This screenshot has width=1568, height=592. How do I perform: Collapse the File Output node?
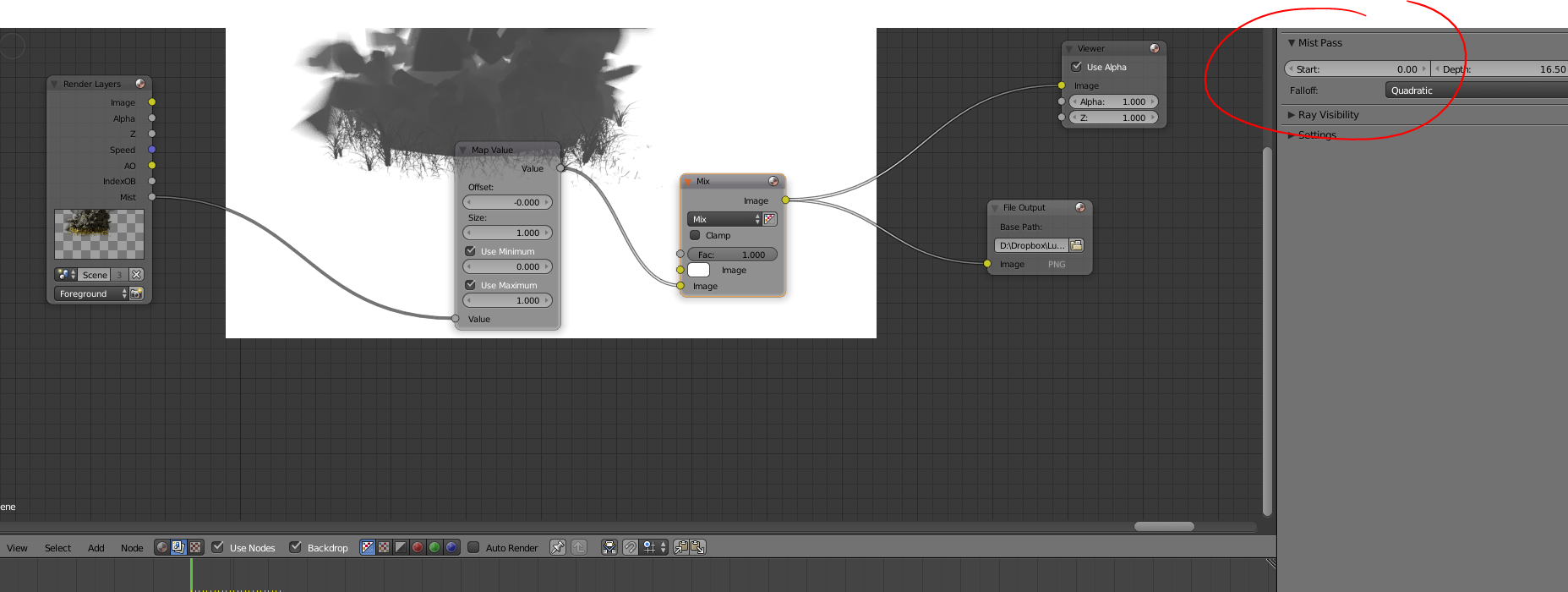(994, 207)
